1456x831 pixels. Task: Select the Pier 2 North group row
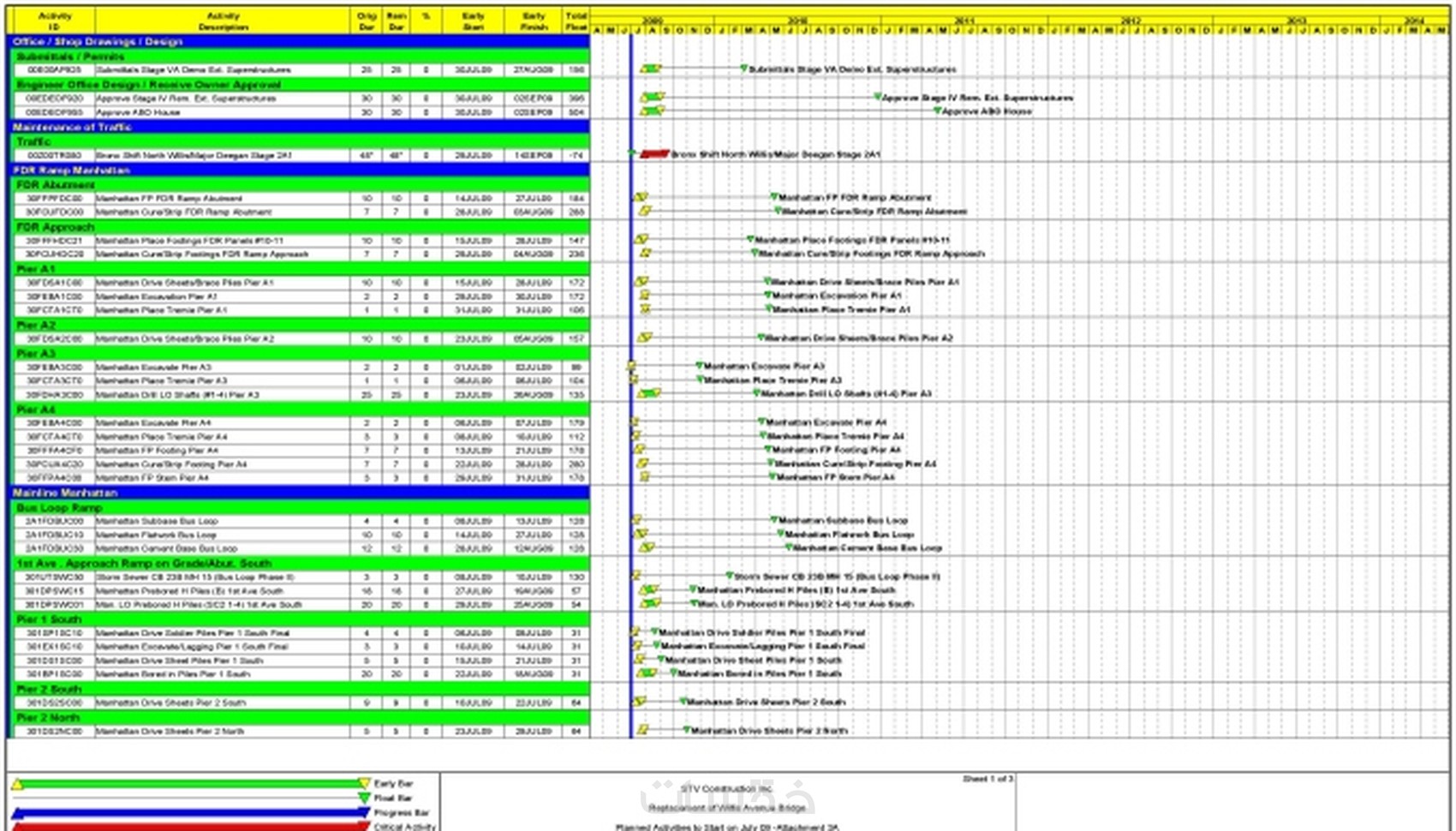coord(300,717)
